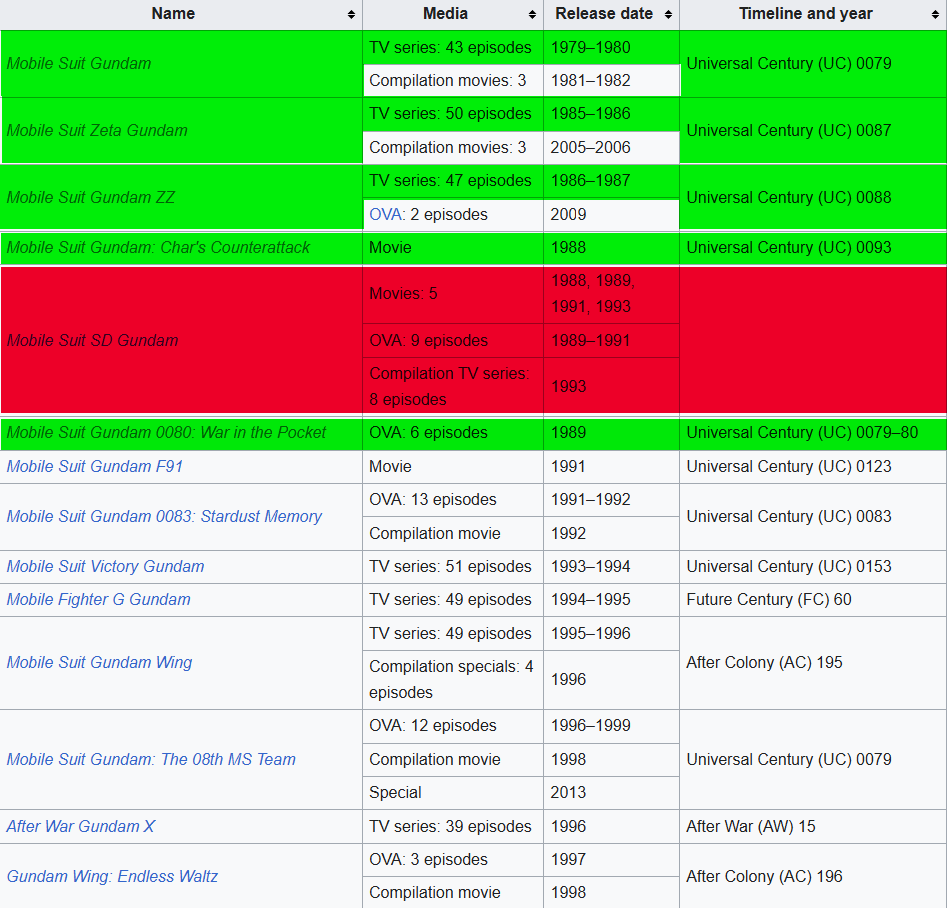This screenshot has height=908, width=947.
Task: Open Gundam Wing: Endless Waltz link
Action: point(112,877)
